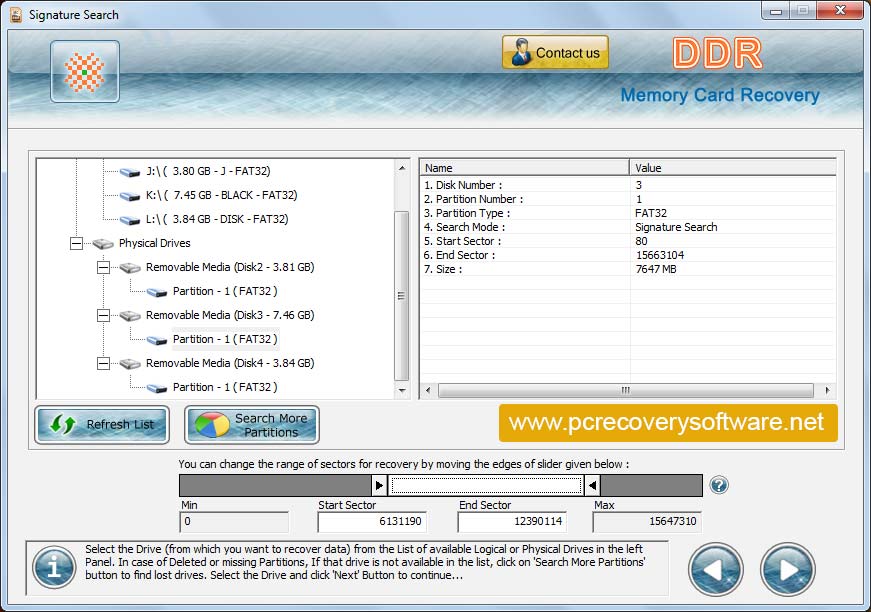Click the selected range of sector slider
This screenshot has width=871, height=612.
click(x=486, y=485)
